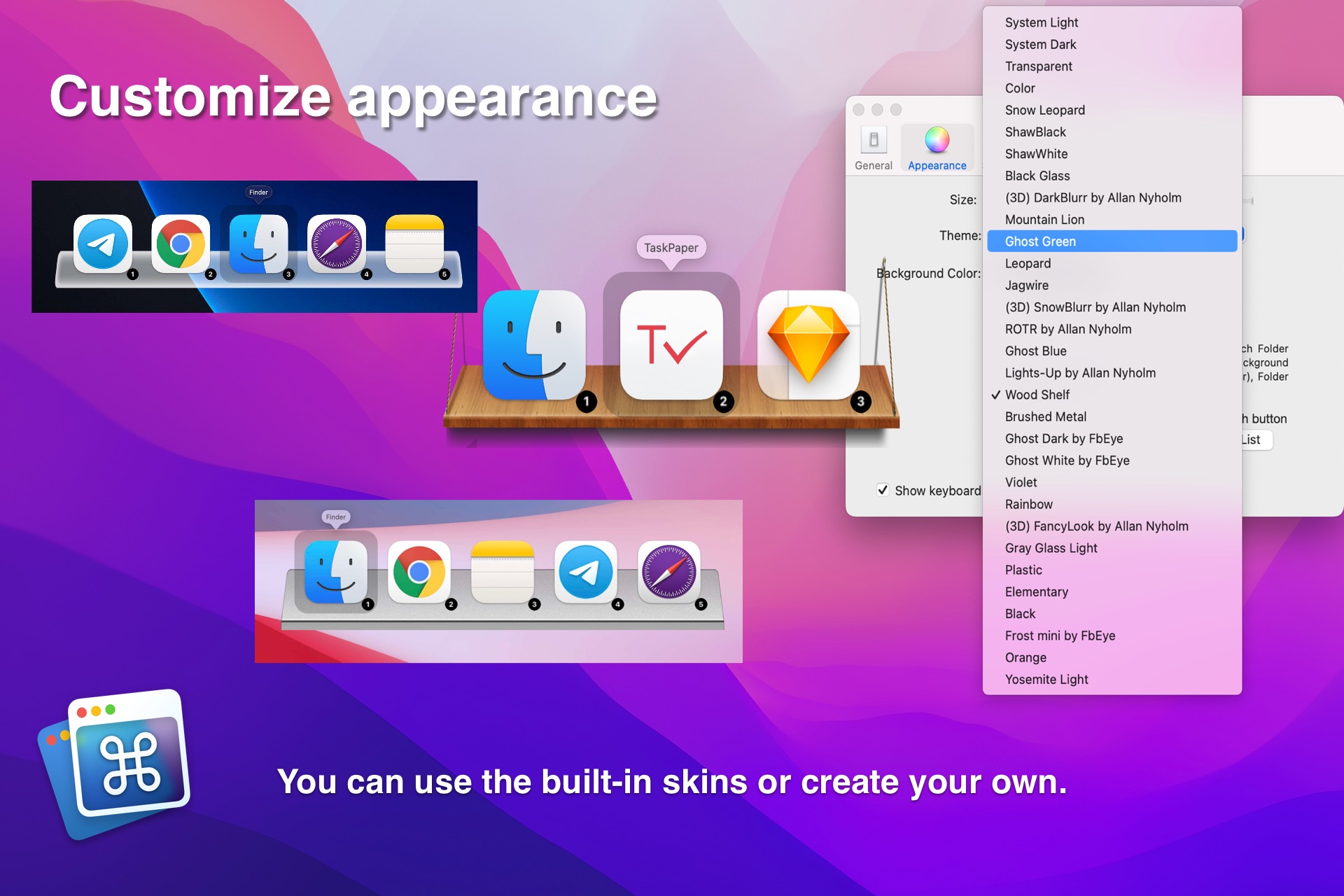
Task: Pick the Color theme entry
Action: [x=1112, y=88]
